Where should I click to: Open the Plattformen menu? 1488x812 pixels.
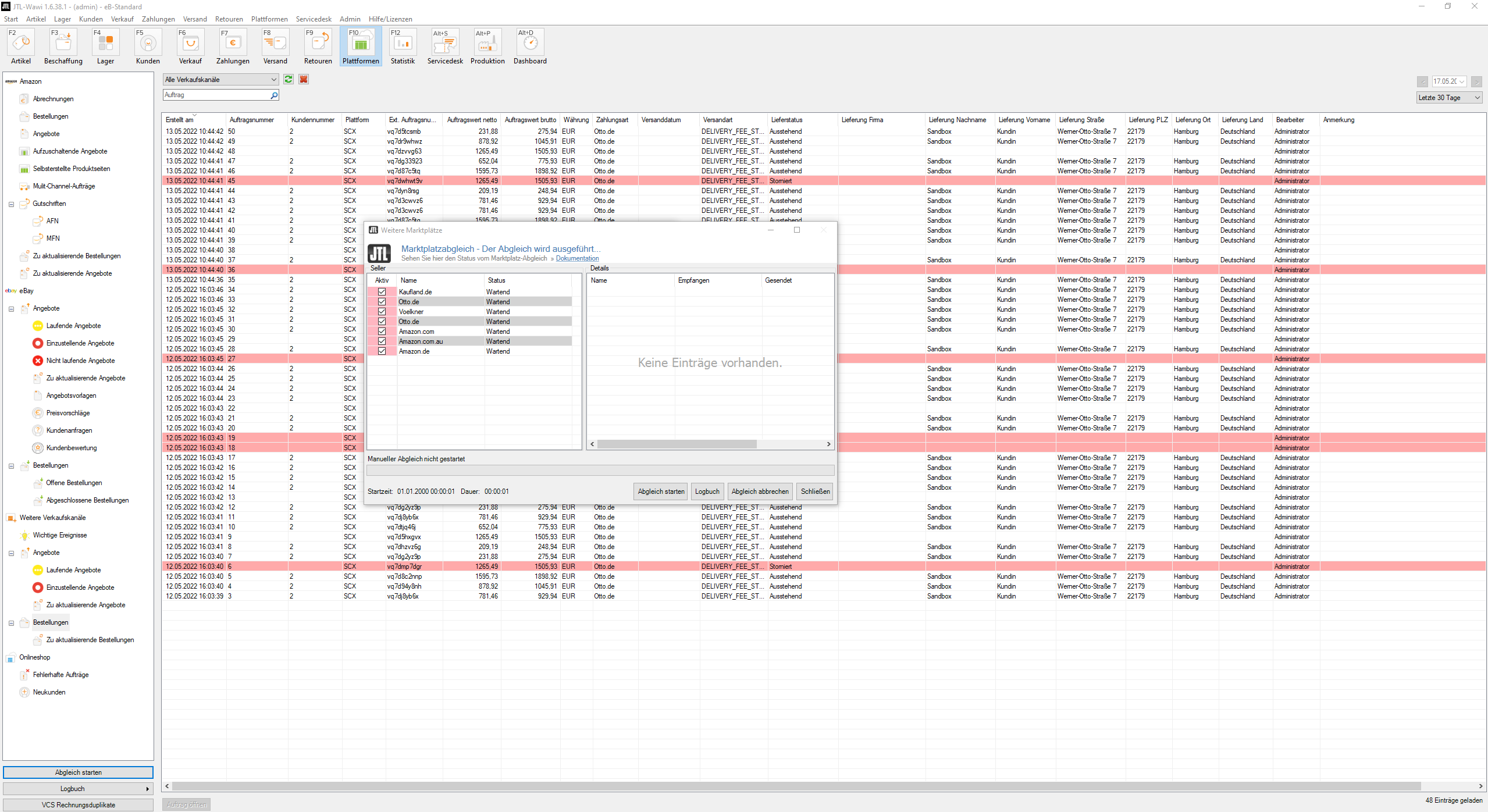coord(269,19)
